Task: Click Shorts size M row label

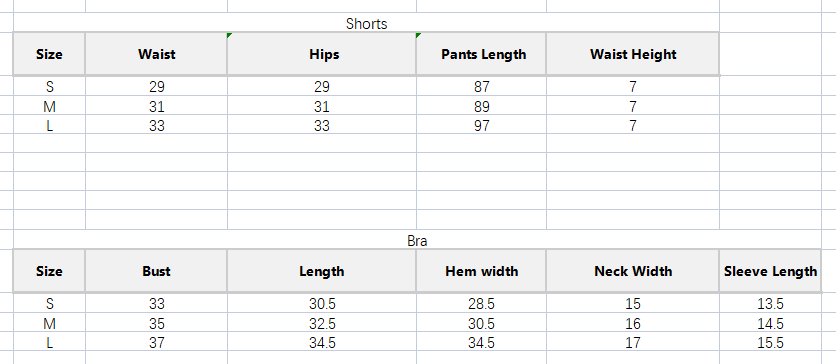Action: click(x=49, y=107)
